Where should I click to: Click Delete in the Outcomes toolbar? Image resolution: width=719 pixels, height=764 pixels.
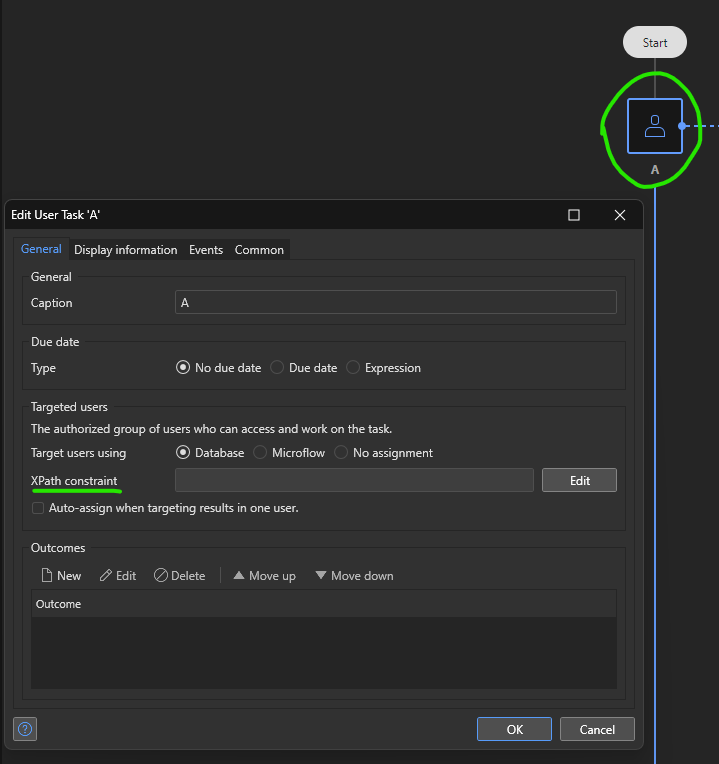tap(179, 575)
